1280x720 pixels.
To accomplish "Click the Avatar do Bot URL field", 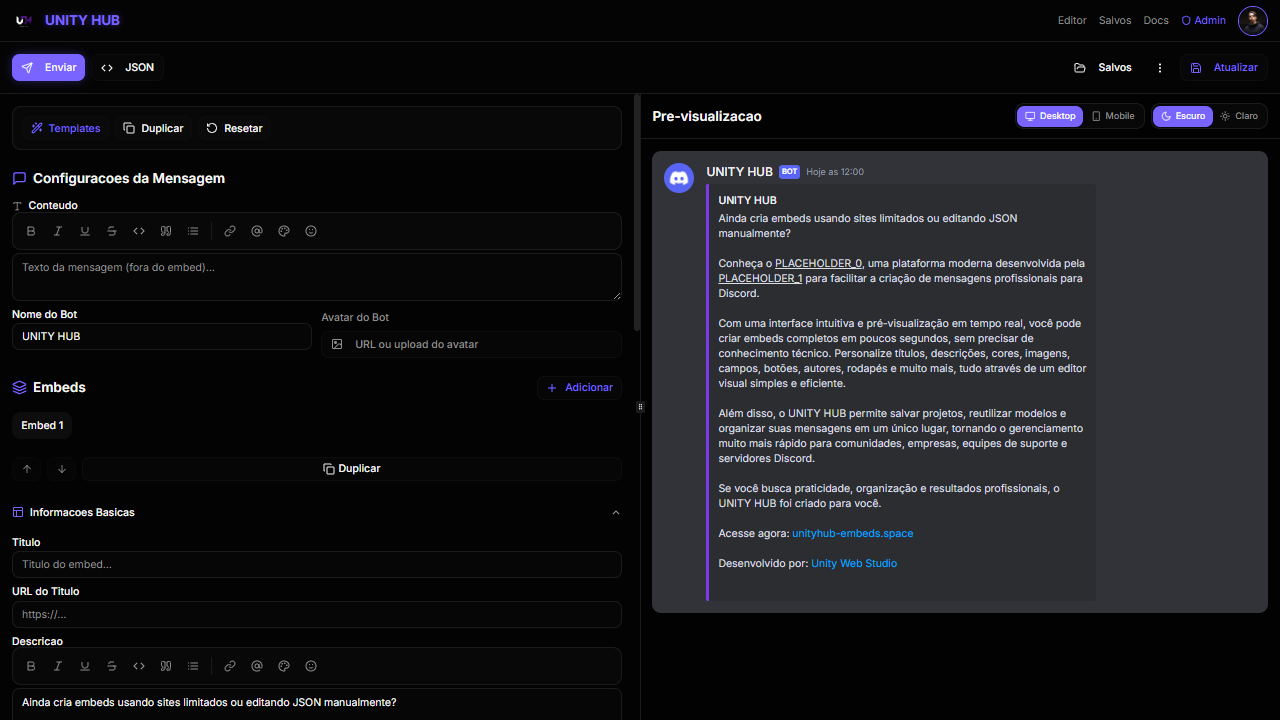I will [472, 344].
